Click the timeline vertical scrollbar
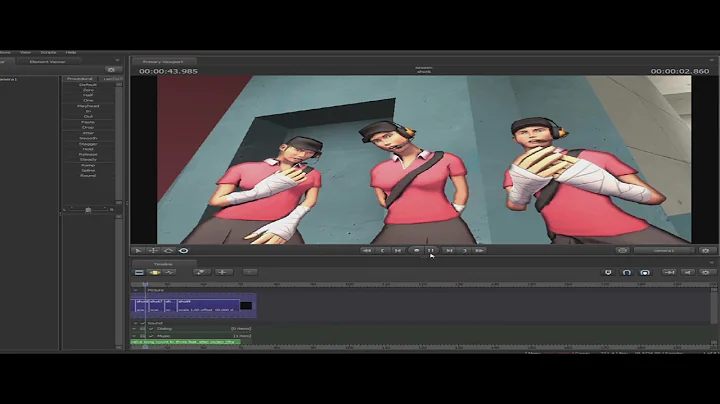Viewport: 720px width, 404px height. (714, 308)
